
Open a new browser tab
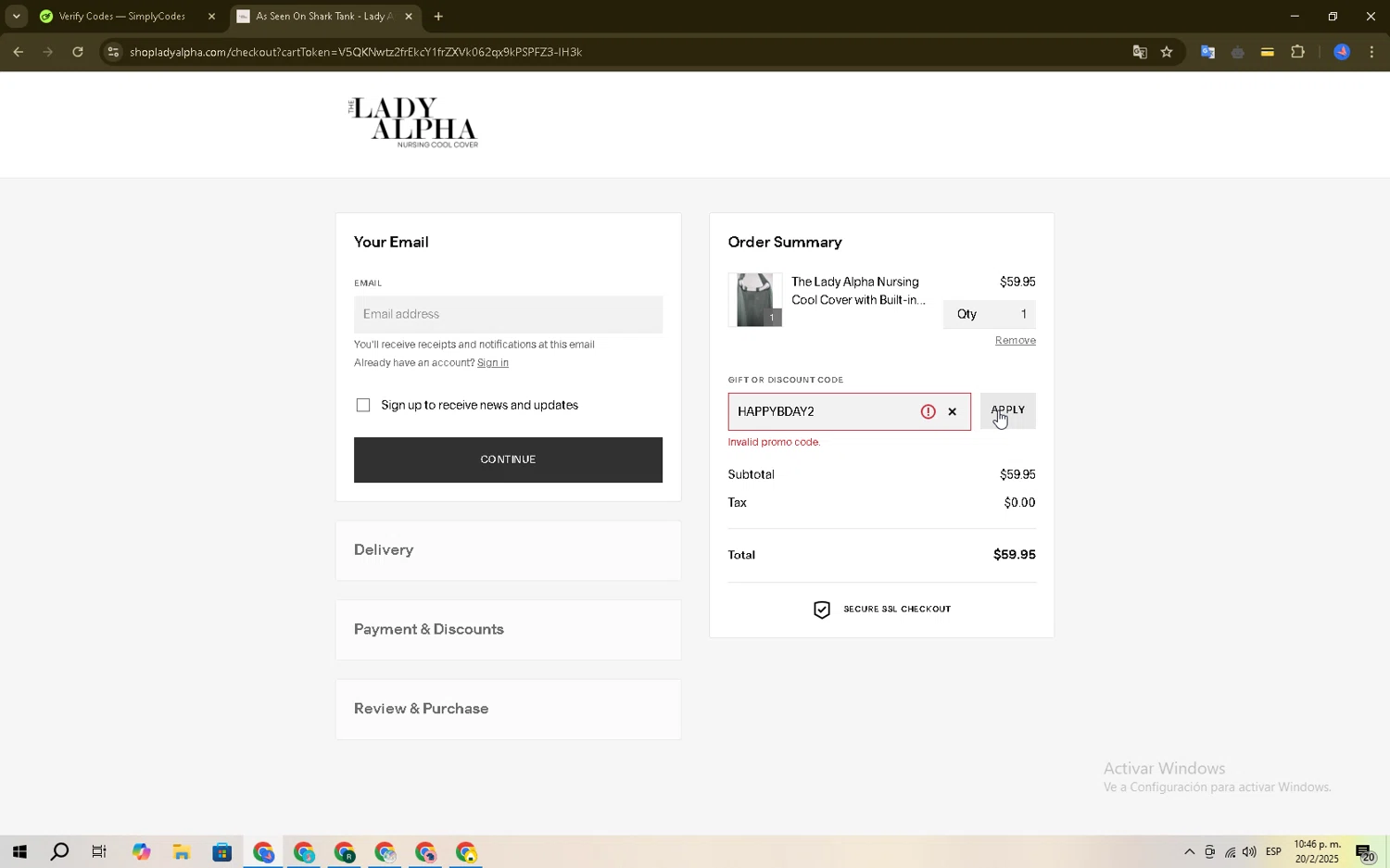pos(438,17)
